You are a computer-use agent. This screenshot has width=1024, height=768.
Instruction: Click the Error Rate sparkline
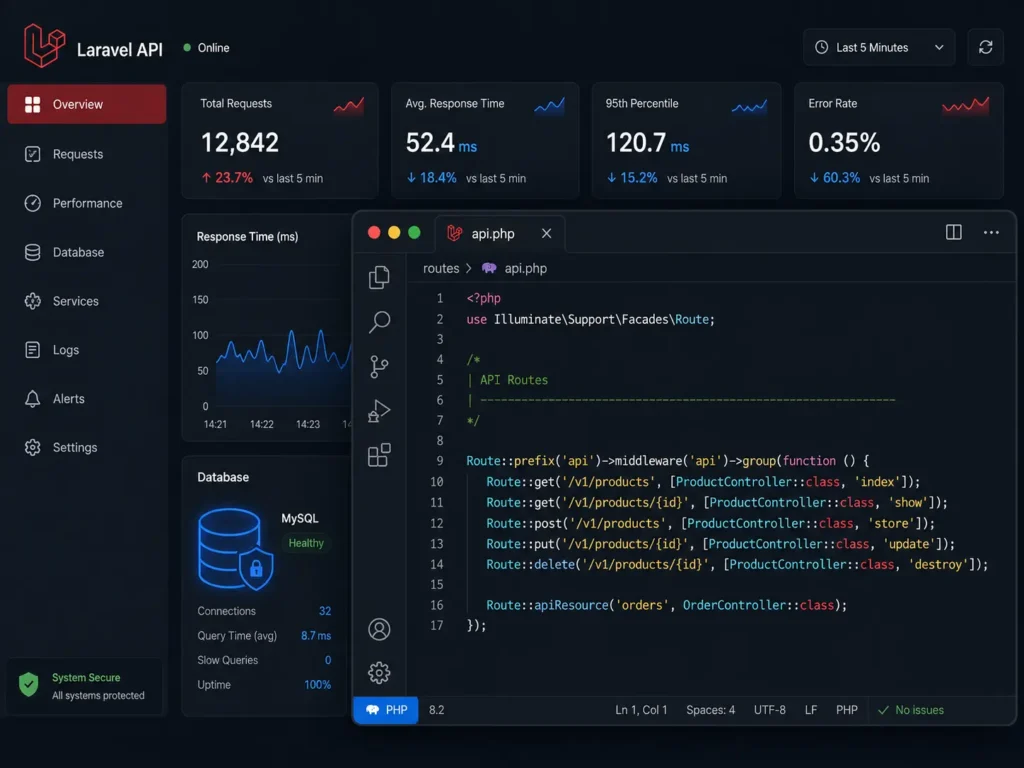pyautogui.click(x=965, y=105)
